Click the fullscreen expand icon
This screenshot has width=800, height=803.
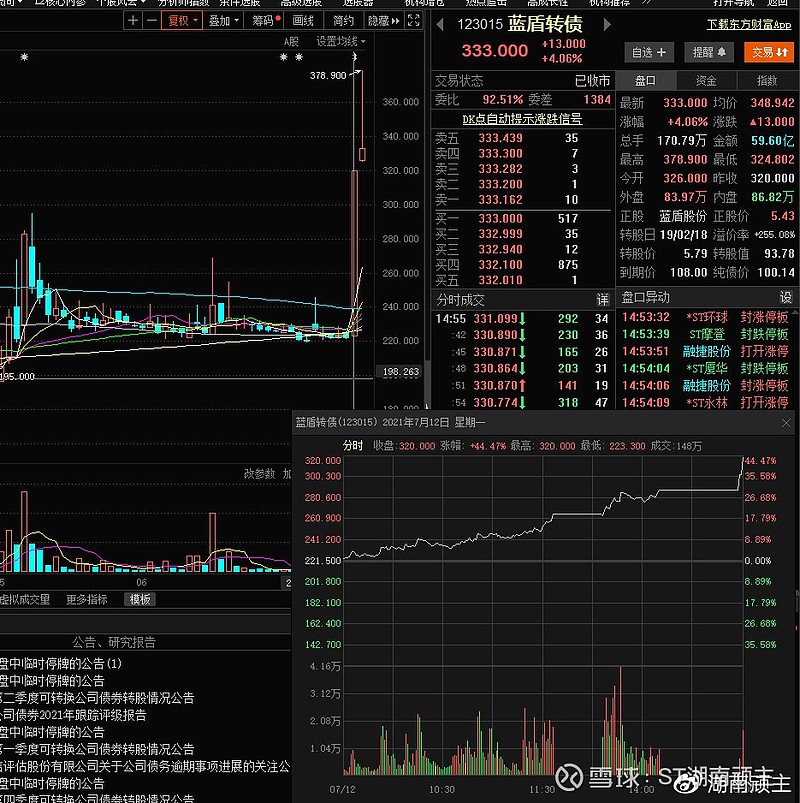click(413, 20)
